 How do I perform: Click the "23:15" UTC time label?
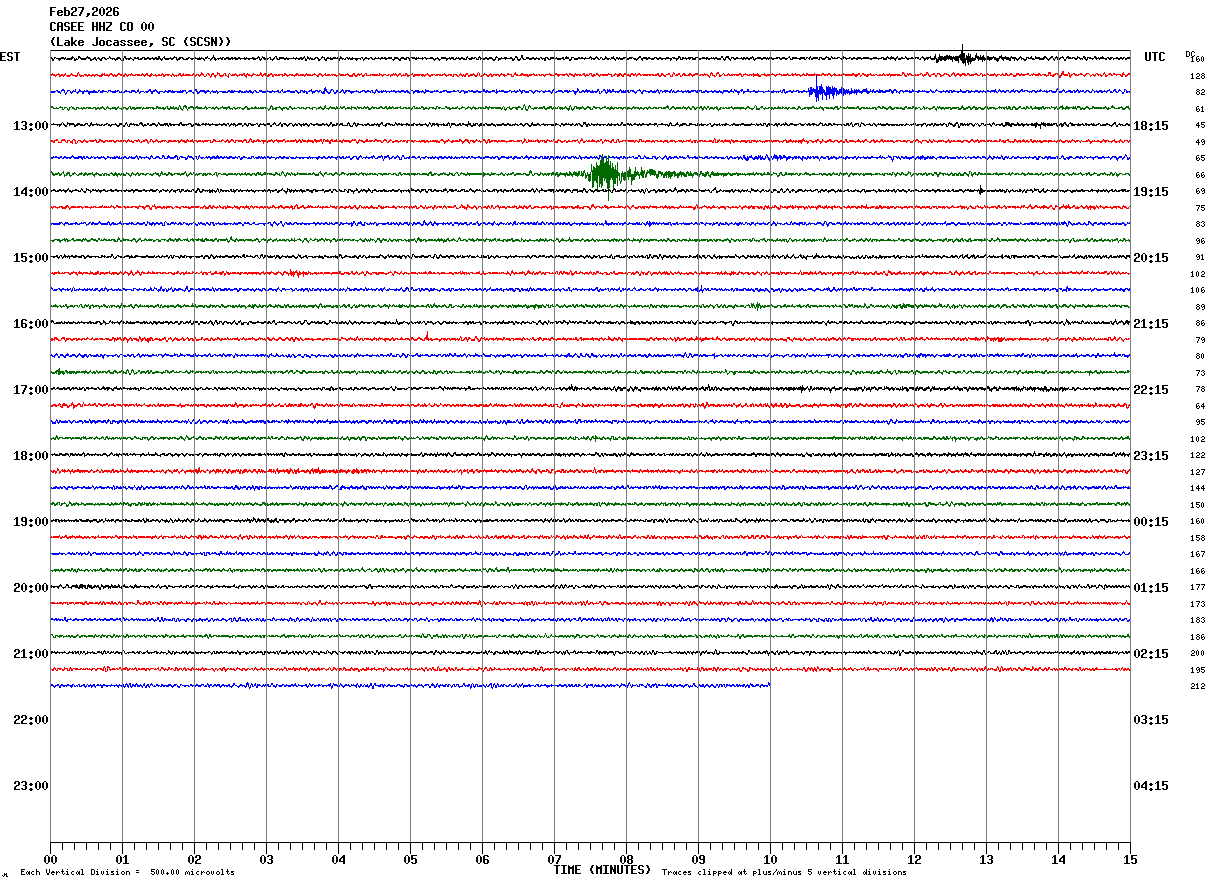point(1151,455)
